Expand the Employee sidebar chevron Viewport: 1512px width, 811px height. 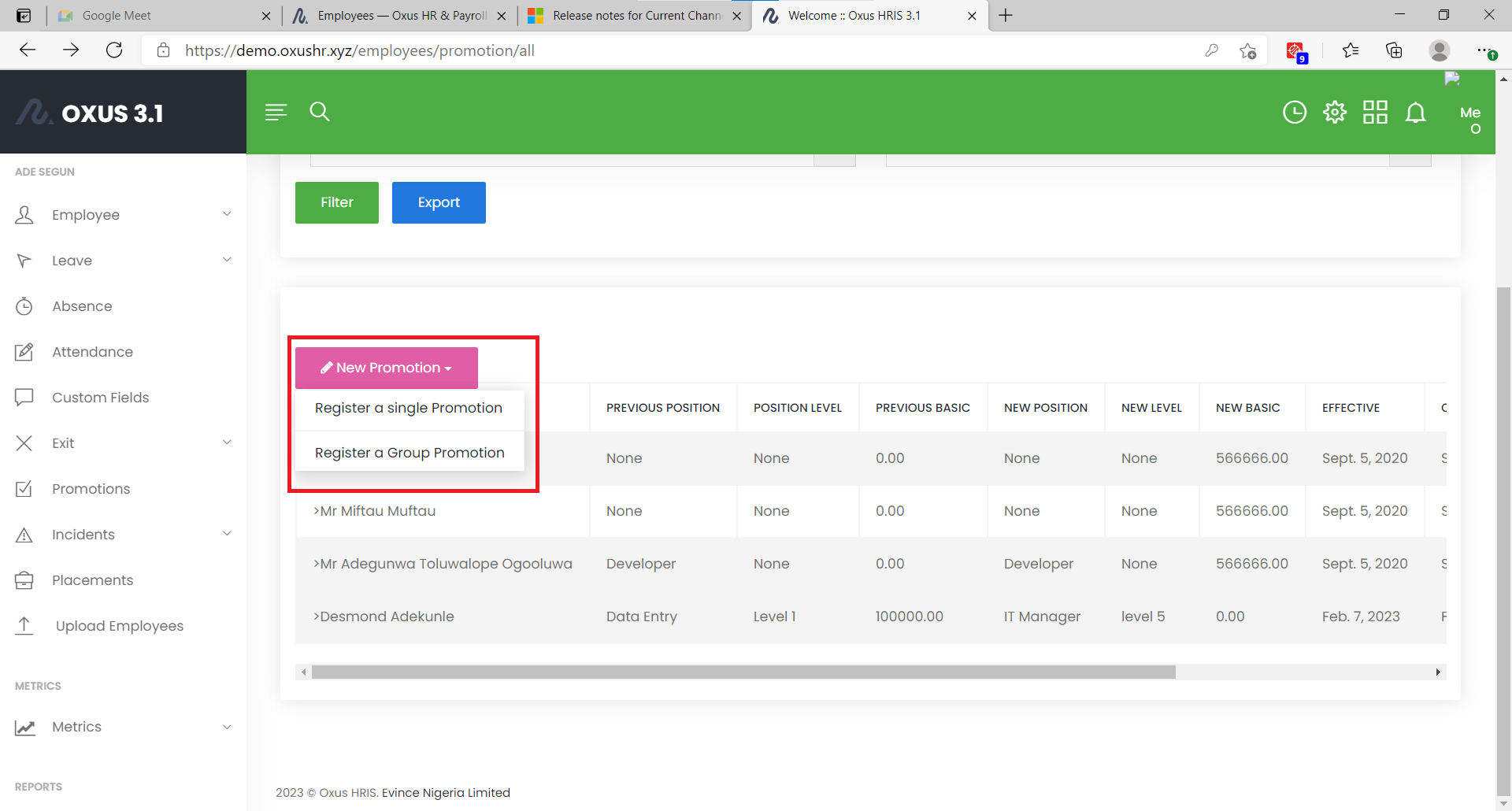(227, 214)
